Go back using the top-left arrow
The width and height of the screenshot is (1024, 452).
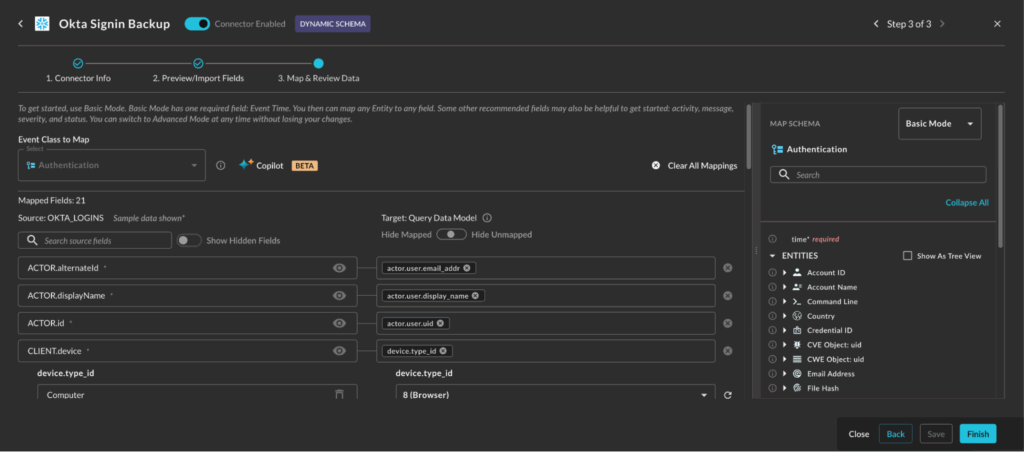click(20, 24)
